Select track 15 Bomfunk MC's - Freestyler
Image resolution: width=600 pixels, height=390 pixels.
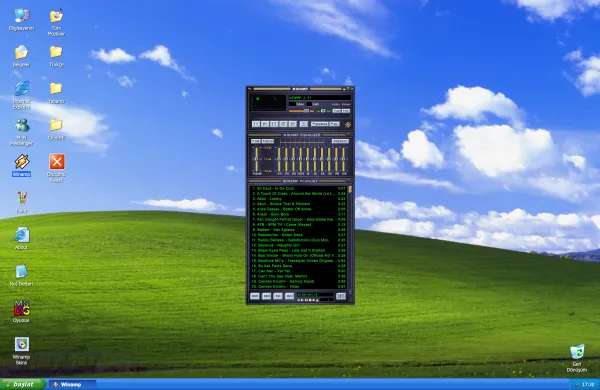tap(298, 261)
